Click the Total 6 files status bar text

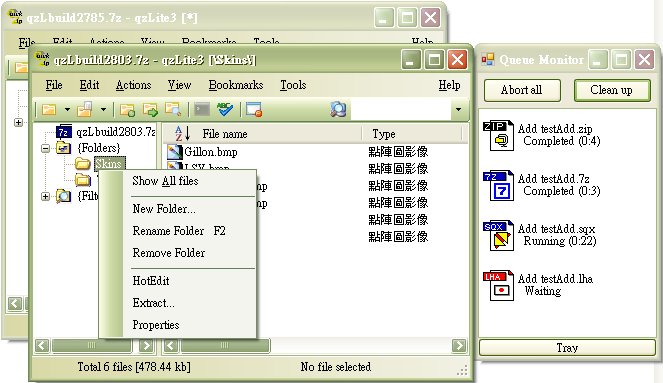(134, 367)
